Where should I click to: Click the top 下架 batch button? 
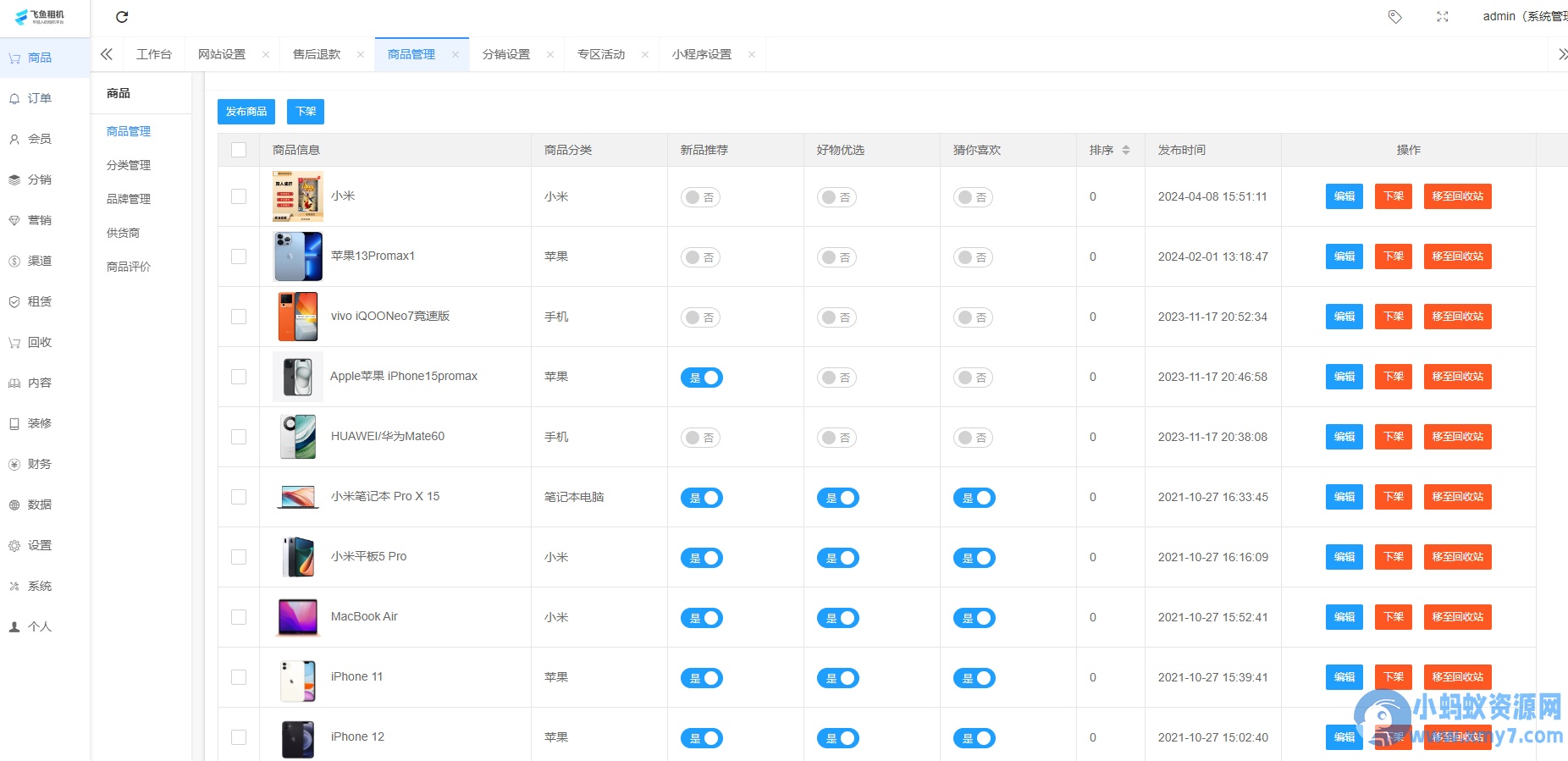coord(306,112)
